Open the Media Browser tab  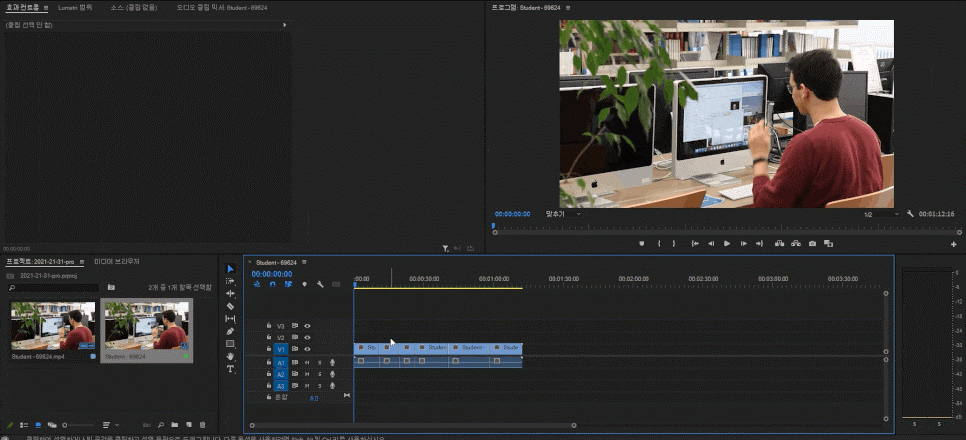click(x=116, y=262)
